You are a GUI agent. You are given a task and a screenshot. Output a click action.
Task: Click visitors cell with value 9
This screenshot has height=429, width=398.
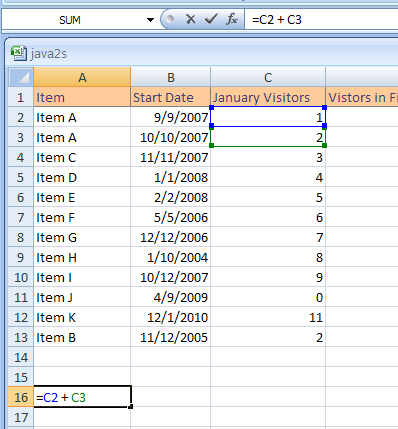point(268,277)
